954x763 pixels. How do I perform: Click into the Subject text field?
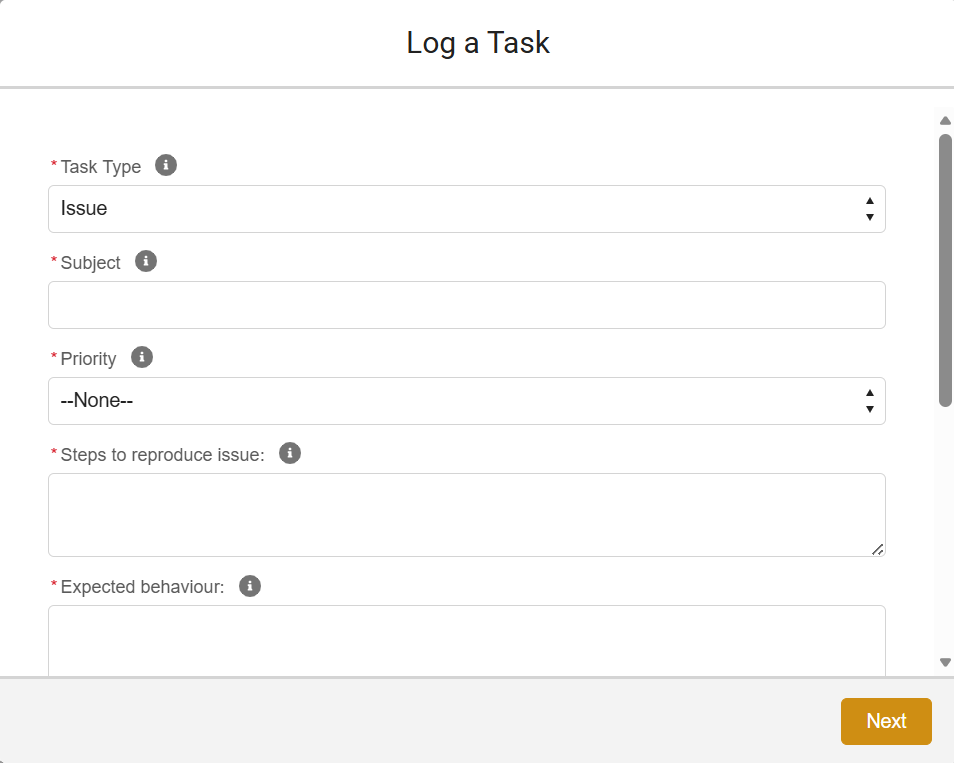(x=466, y=305)
